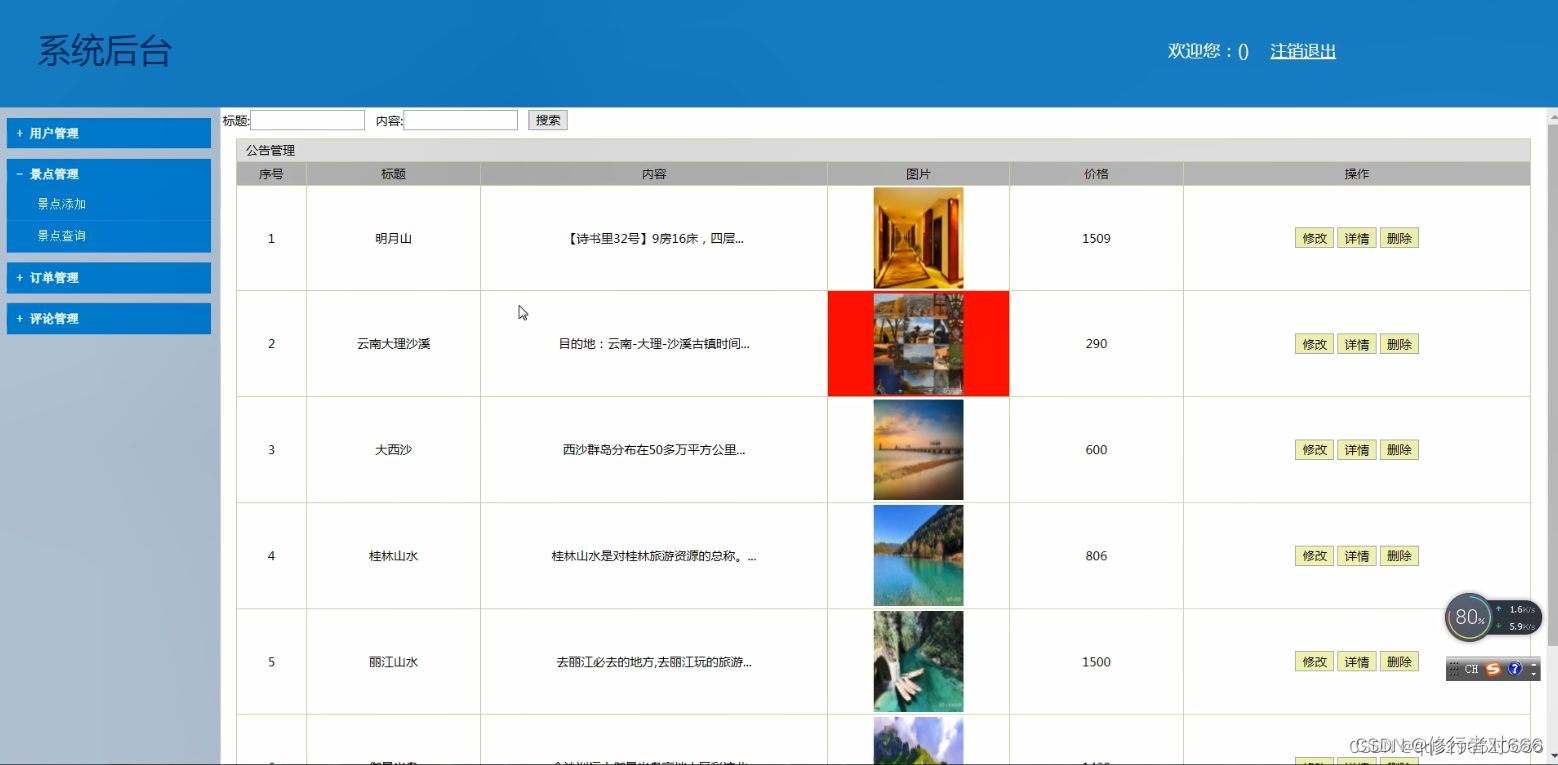Open 景点查询 in the sidebar
This screenshot has height=765, width=1558.
coord(62,236)
